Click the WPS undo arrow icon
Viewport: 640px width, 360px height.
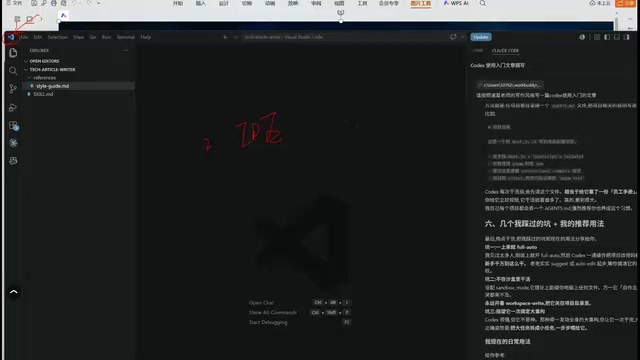75,3
